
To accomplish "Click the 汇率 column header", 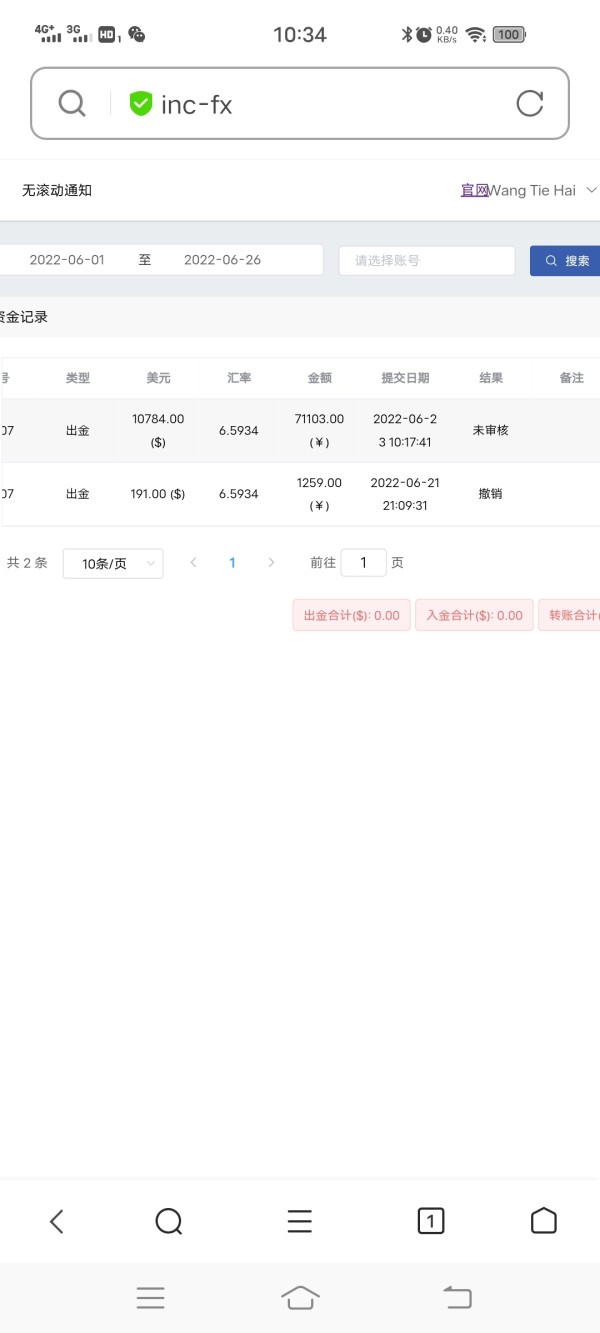I will point(239,378).
